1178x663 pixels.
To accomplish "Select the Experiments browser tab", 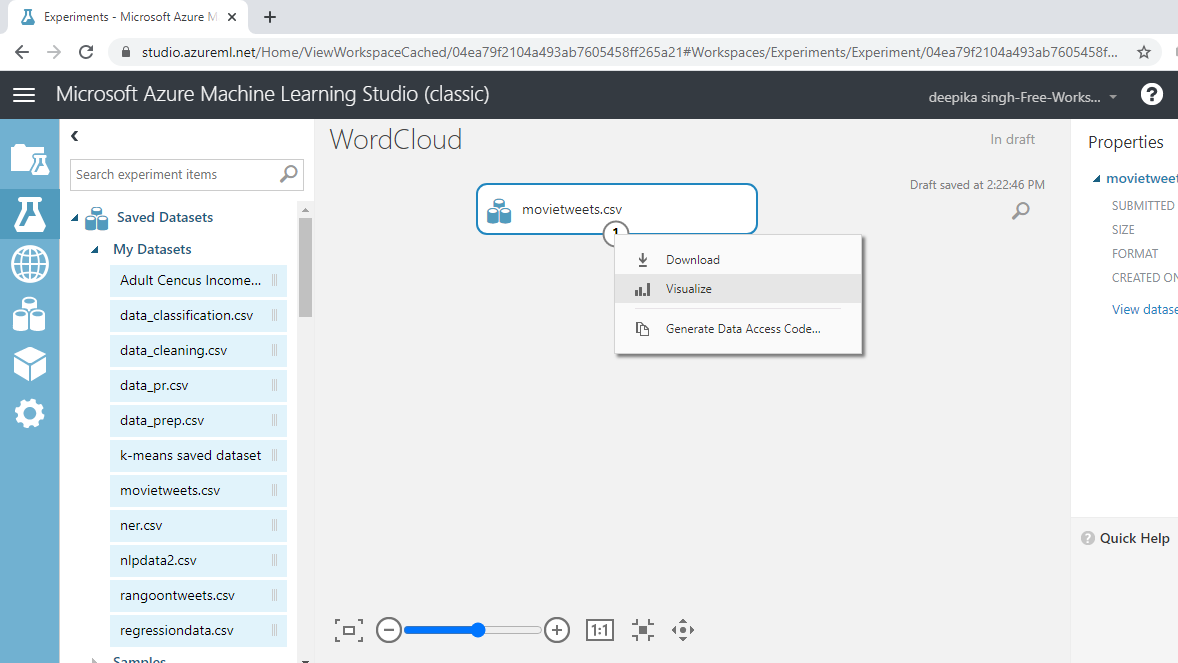I will tap(129, 17).
